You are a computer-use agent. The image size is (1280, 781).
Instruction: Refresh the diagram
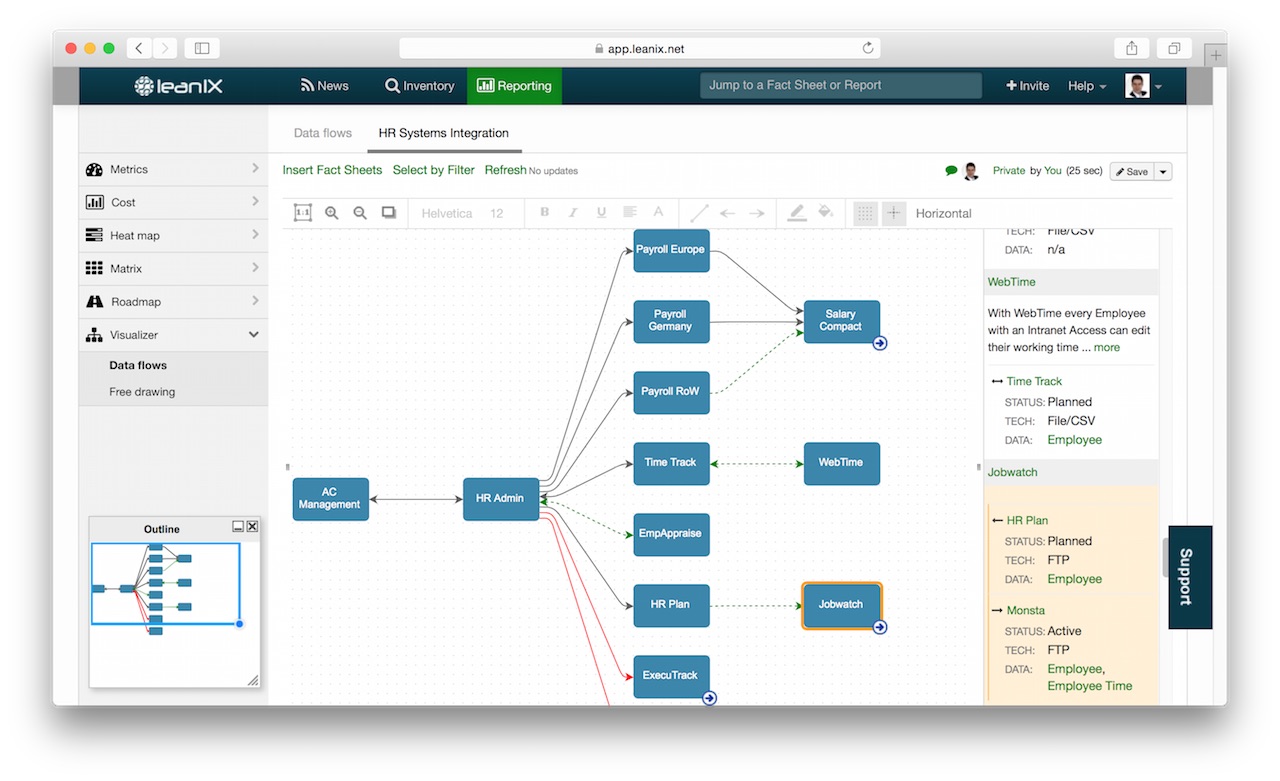point(505,170)
